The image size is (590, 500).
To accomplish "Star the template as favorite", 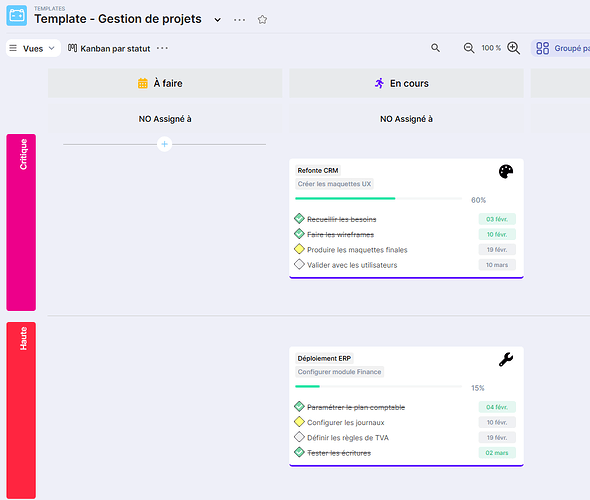I will (x=262, y=20).
